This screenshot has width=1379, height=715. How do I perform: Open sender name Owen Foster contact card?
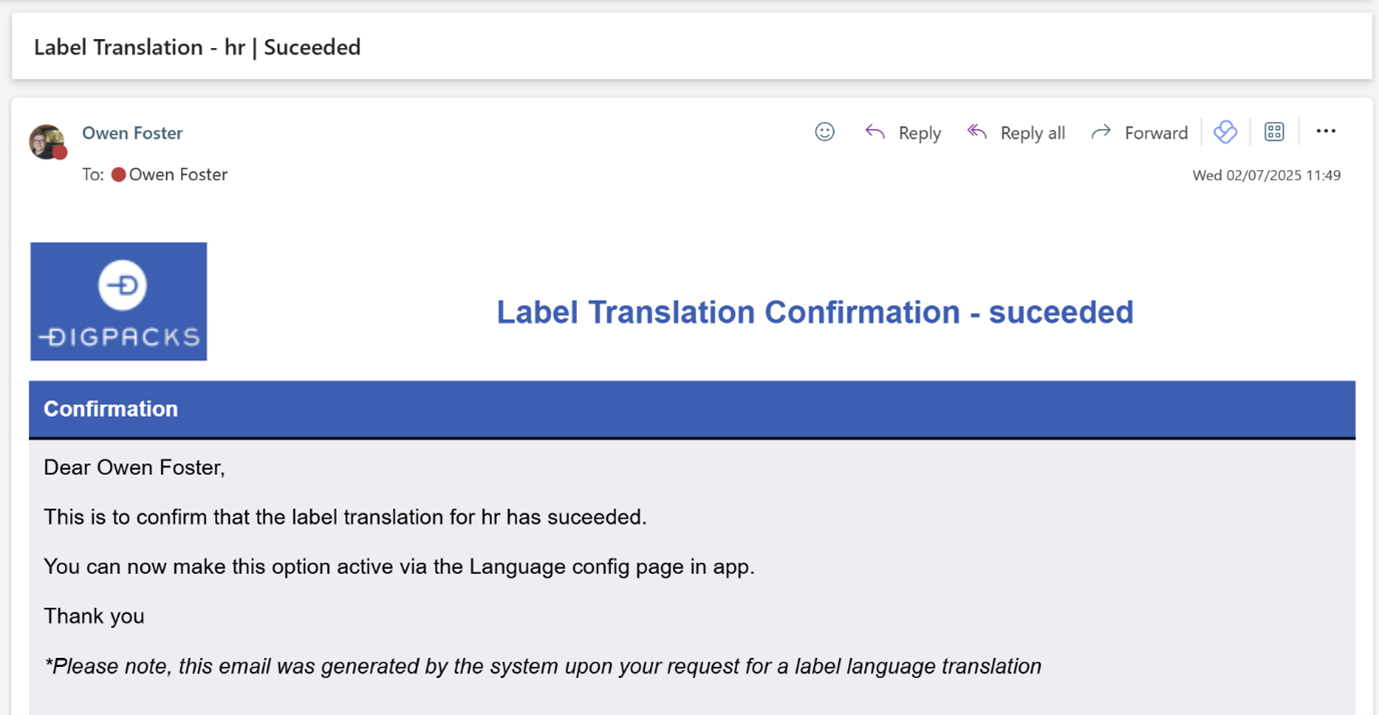132,133
